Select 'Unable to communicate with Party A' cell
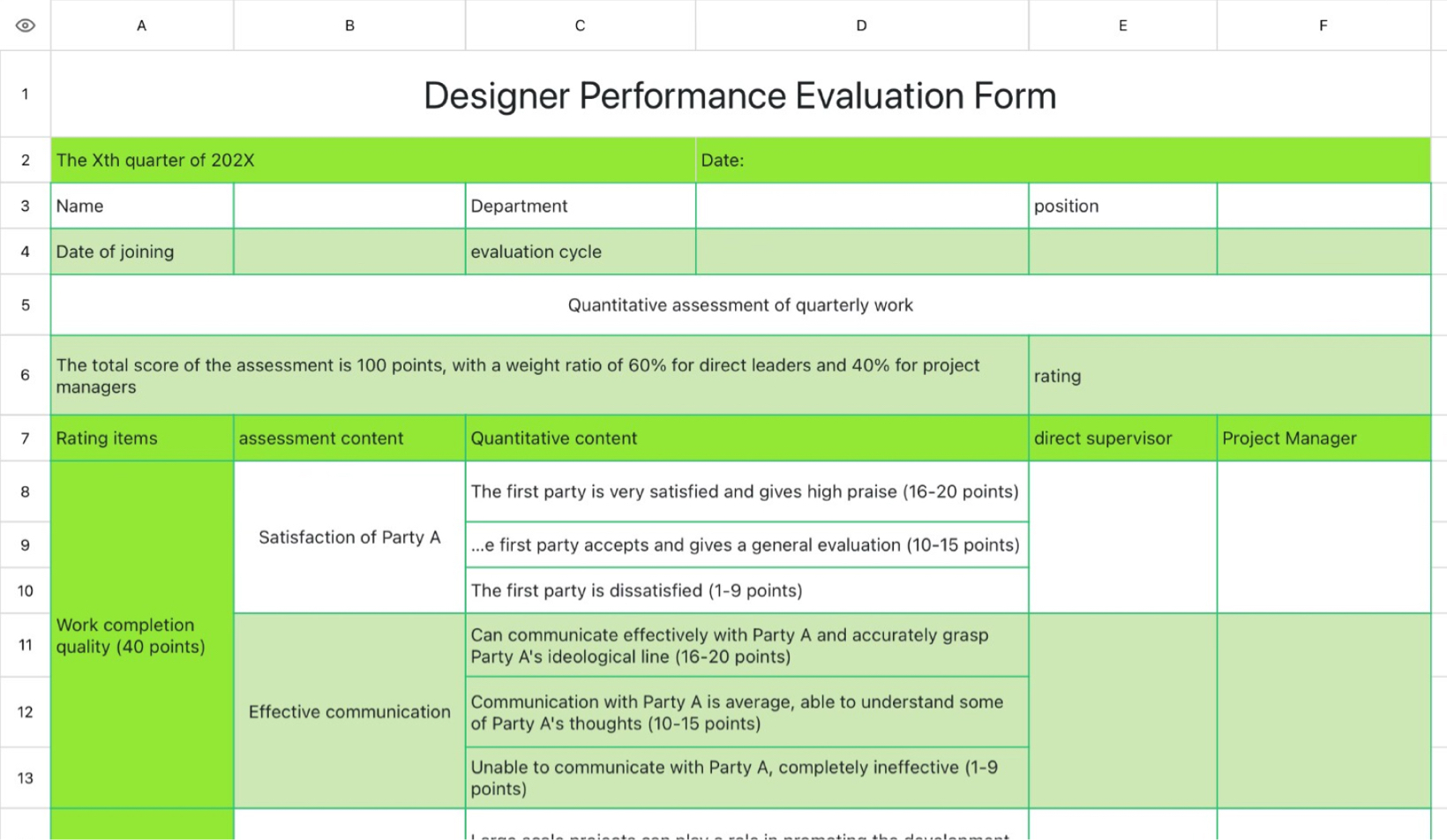This screenshot has height=840, width=1447. (x=747, y=777)
